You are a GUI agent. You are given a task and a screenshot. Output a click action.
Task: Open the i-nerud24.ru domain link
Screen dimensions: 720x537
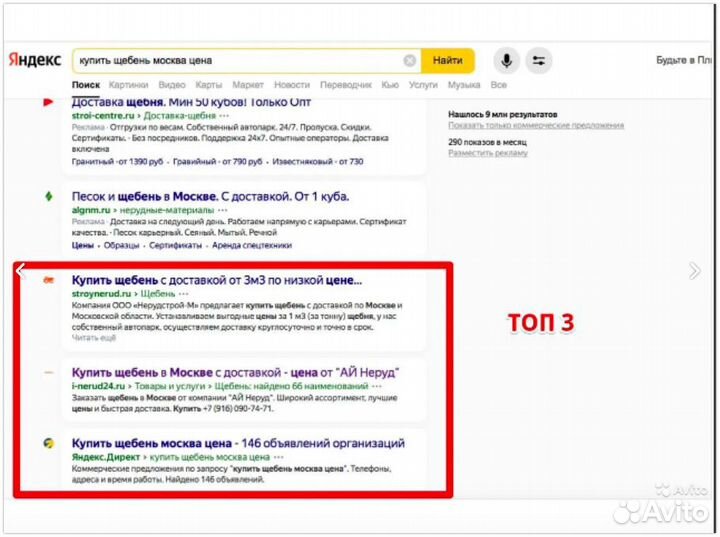[x=98, y=386]
